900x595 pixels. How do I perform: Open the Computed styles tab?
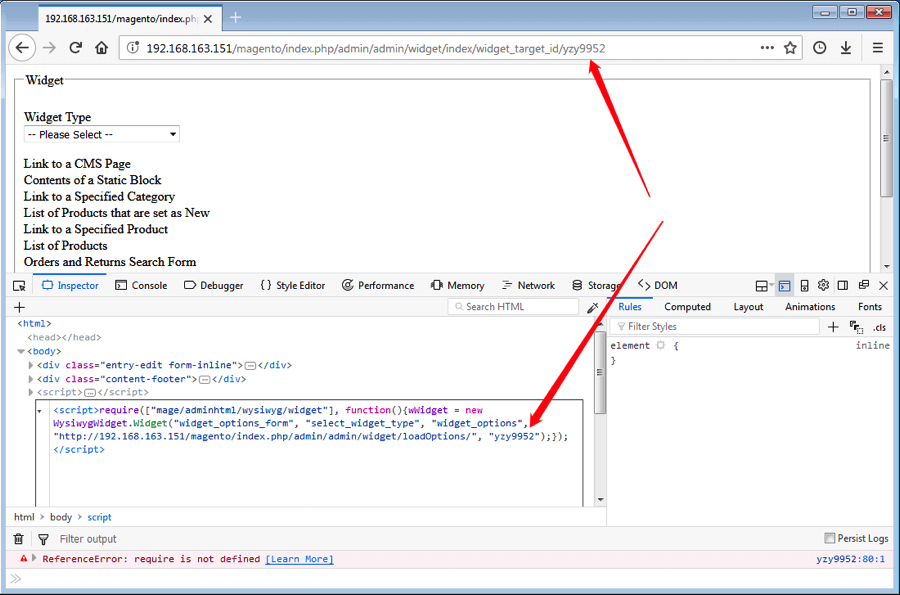(x=687, y=307)
